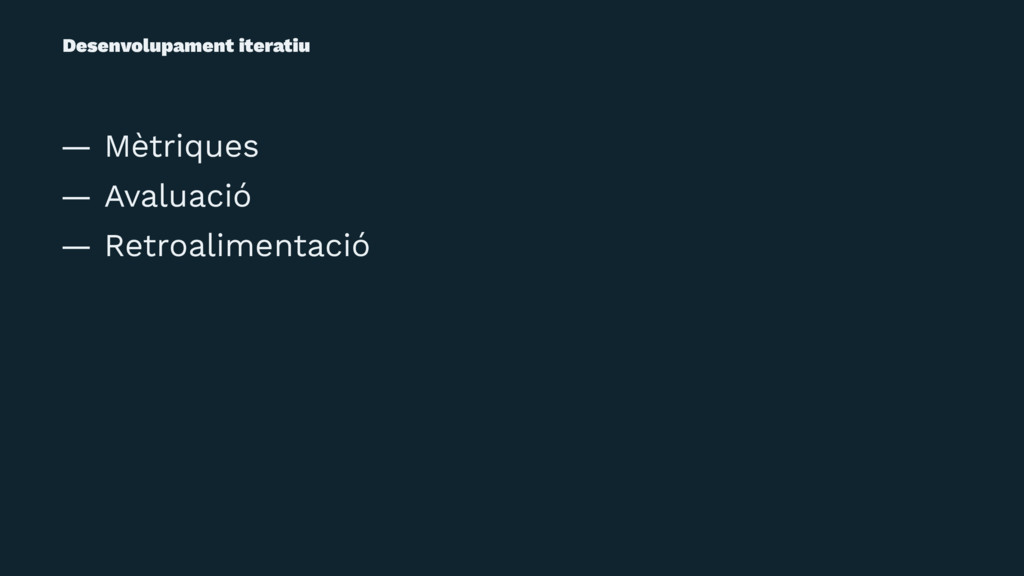Click the Retroalimentació bullet text
This screenshot has height=576, width=1024.
point(237,246)
